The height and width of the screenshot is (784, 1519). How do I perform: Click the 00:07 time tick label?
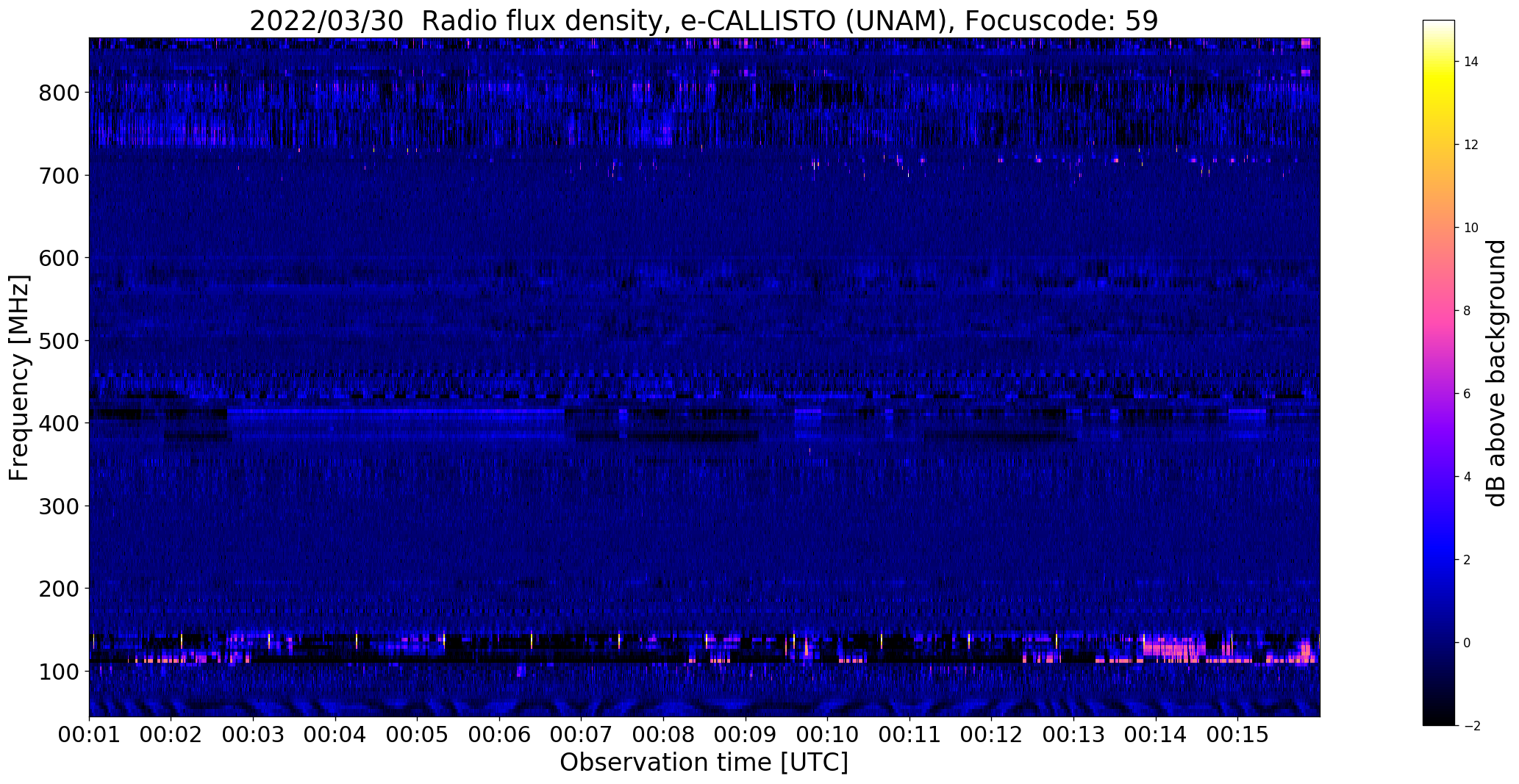click(x=581, y=735)
